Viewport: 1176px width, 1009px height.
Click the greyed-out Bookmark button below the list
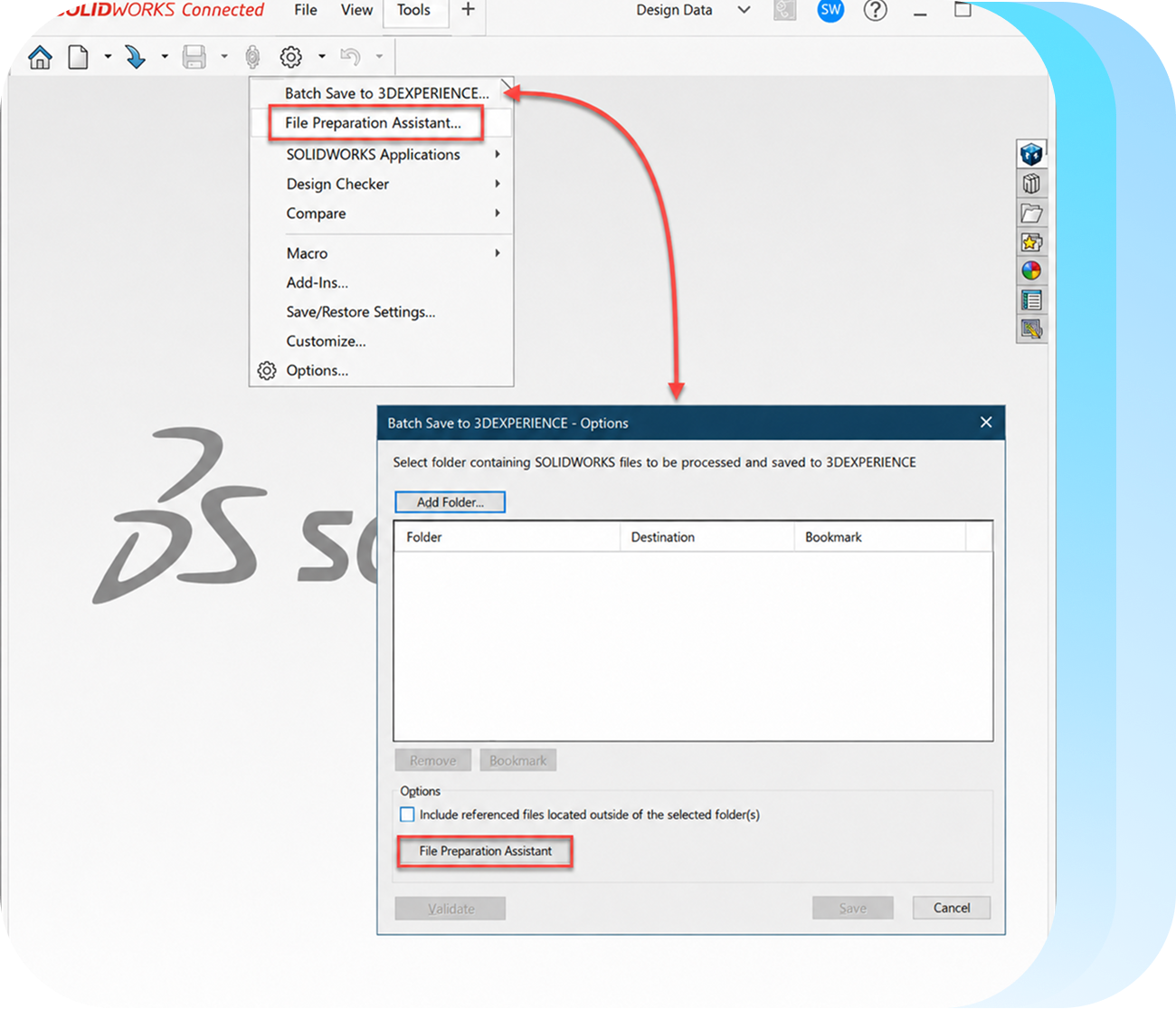(517, 760)
